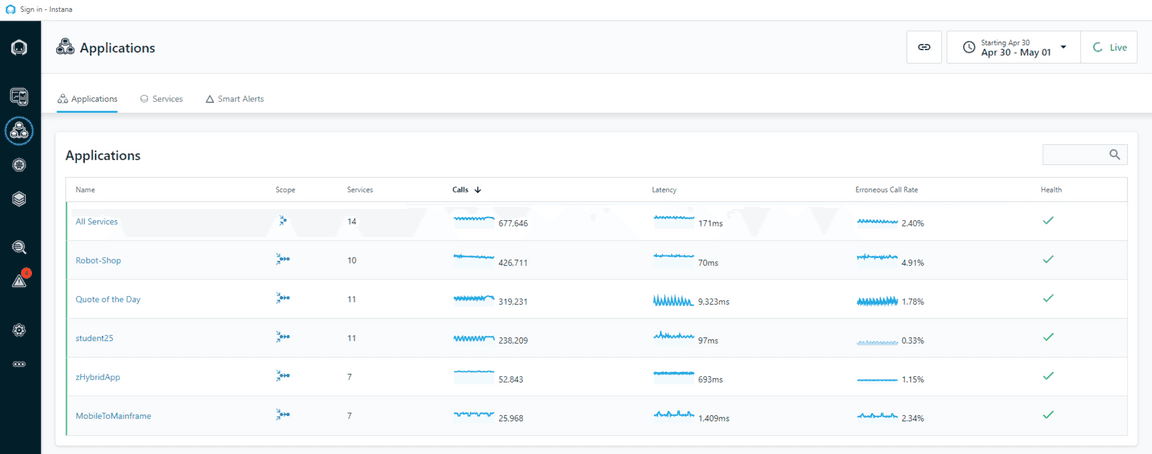The width and height of the screenshot is (1152, 454).
Task: Open the Settings gear in the sidebar
Action: click(x=19, y=330)
